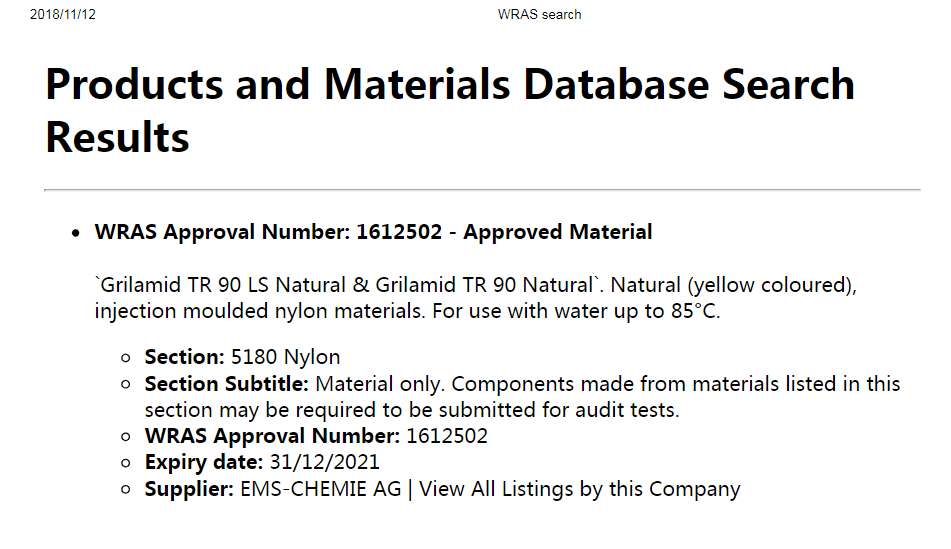This screenshot has height=549, width=951.
Task: Click the 2018/11/12 date in page header
Action: click(x=63, y=14)
